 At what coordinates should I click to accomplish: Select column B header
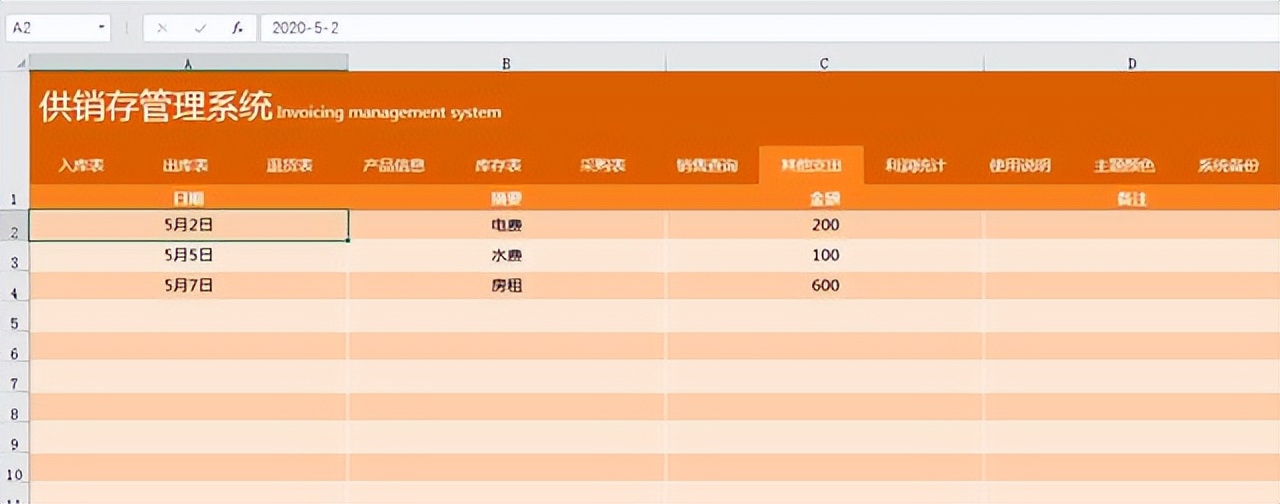click(506, 63)
